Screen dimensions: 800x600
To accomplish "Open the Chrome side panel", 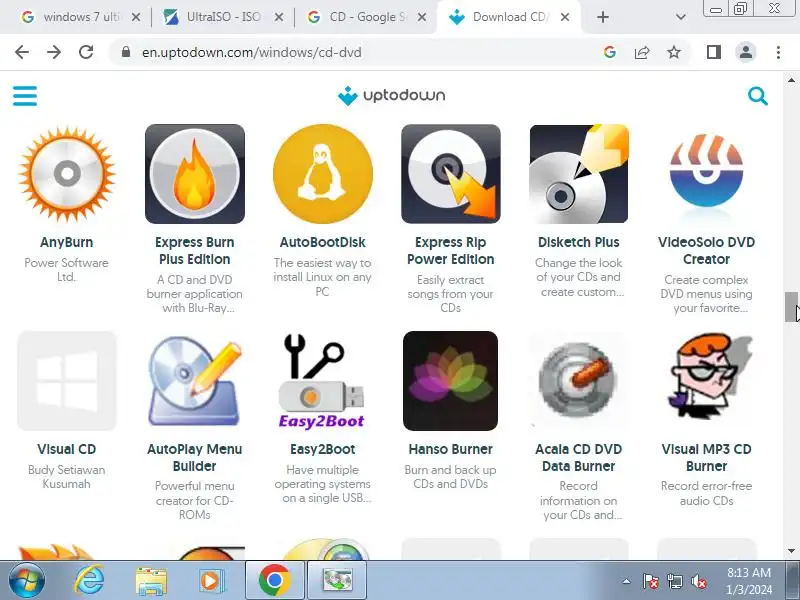I will pos(714,52).
